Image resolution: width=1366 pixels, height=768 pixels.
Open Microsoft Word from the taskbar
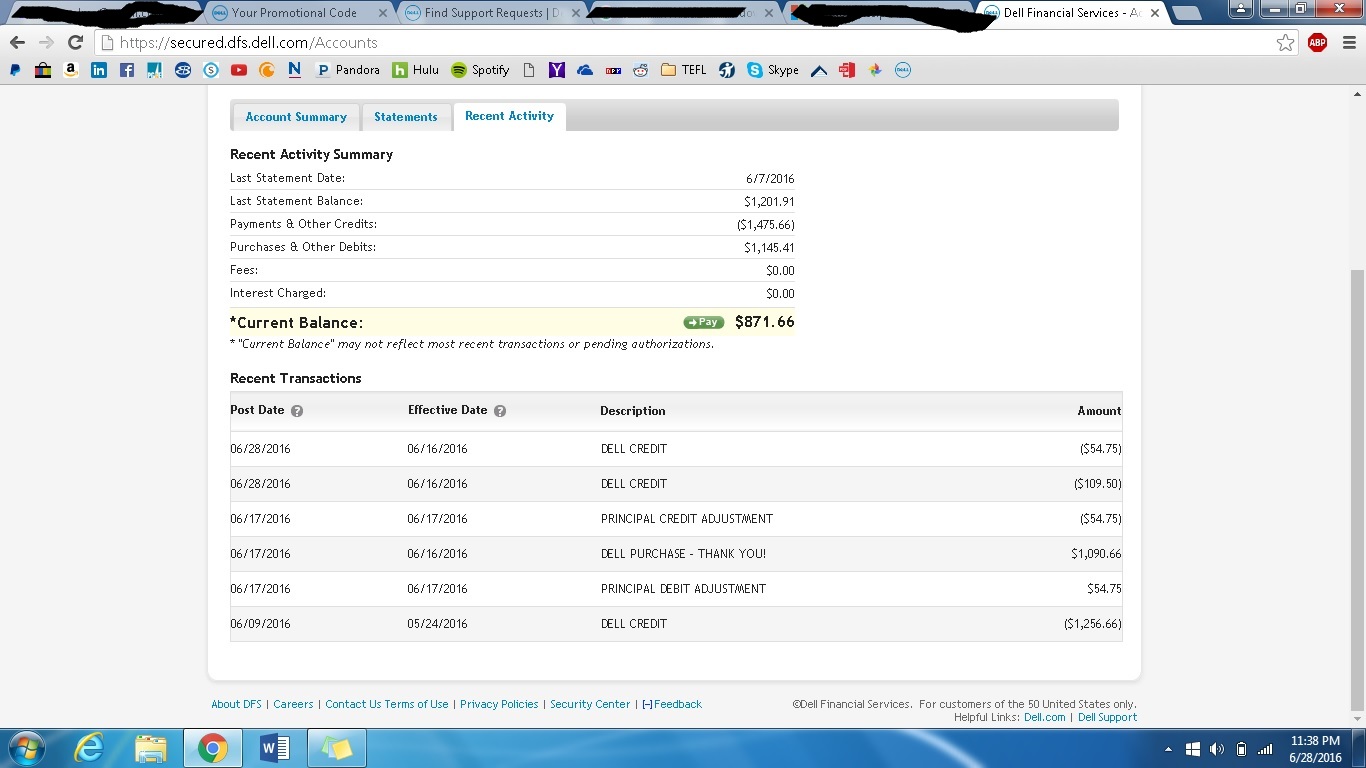coord(274,748)
